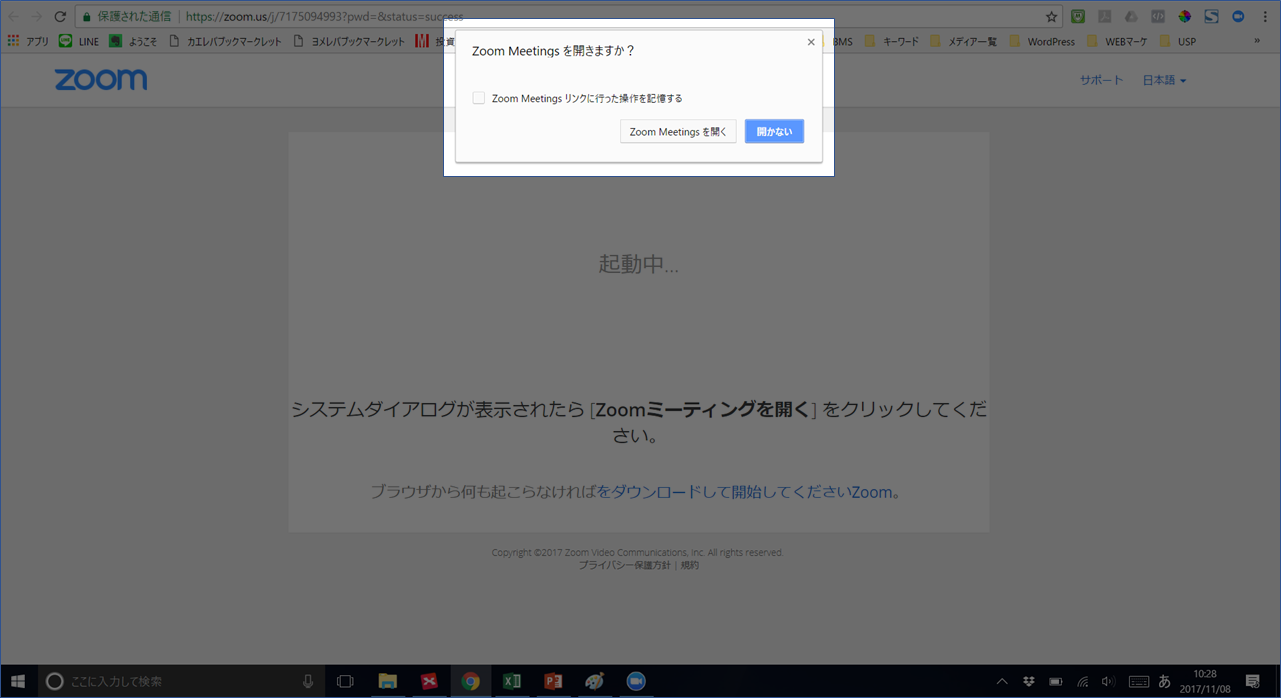Open the WordPress bookmark folder

(x=1042, y=41)
